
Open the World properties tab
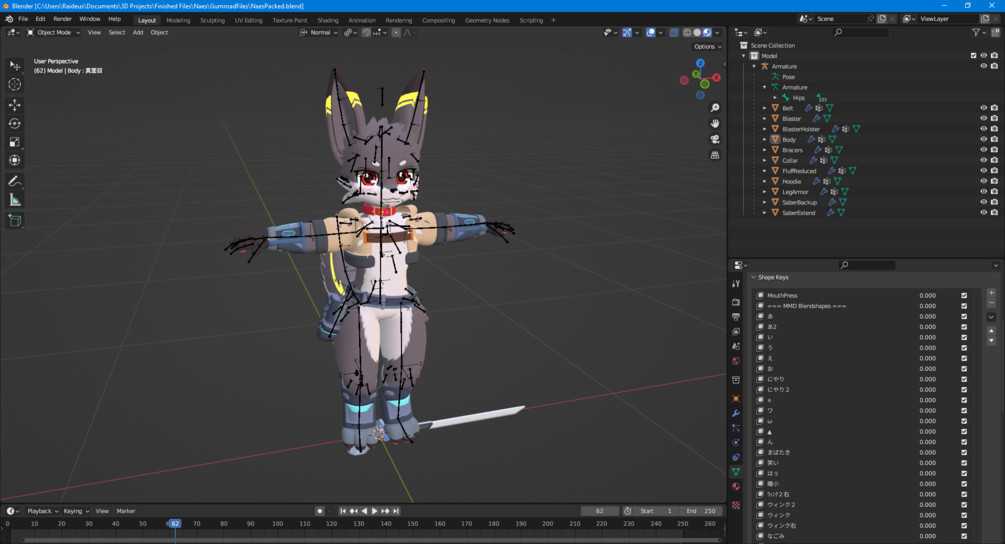736,361
